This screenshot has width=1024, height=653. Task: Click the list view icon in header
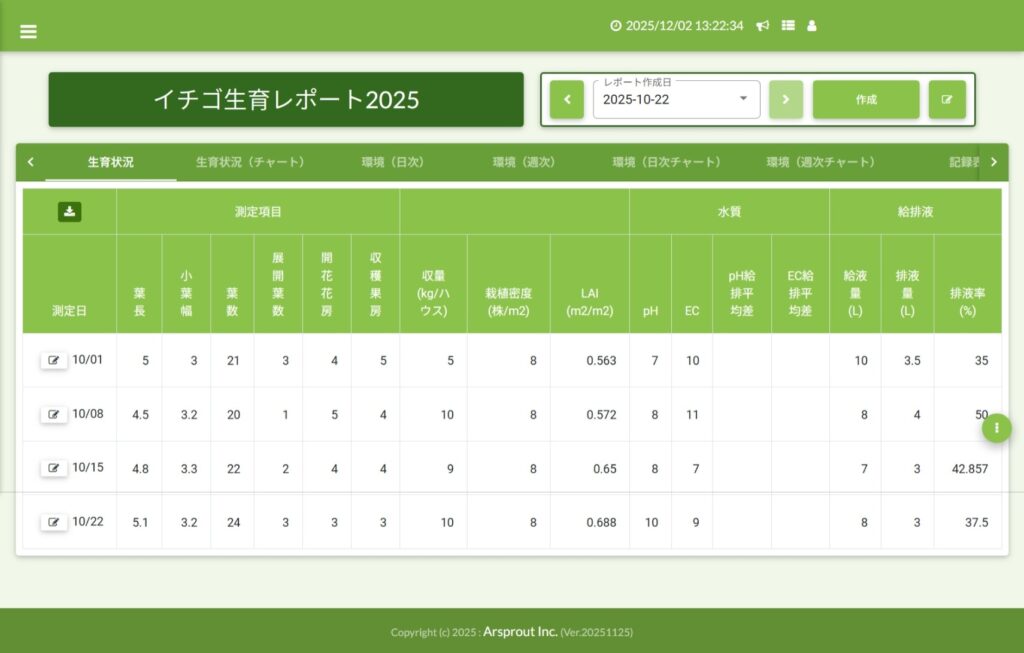click(x=788, y=26)
